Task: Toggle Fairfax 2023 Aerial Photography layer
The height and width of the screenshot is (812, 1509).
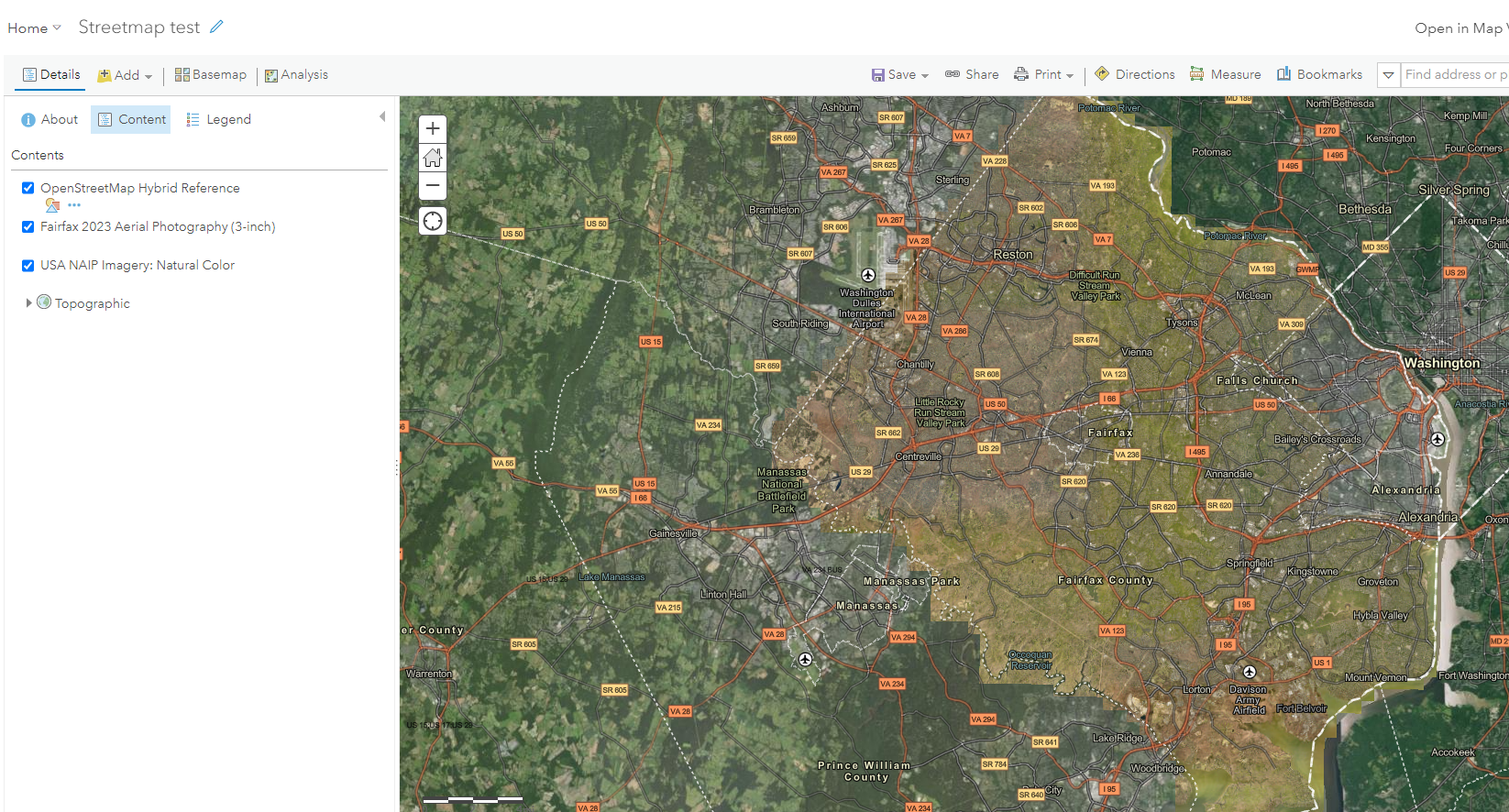Action: tap(28, 226)
